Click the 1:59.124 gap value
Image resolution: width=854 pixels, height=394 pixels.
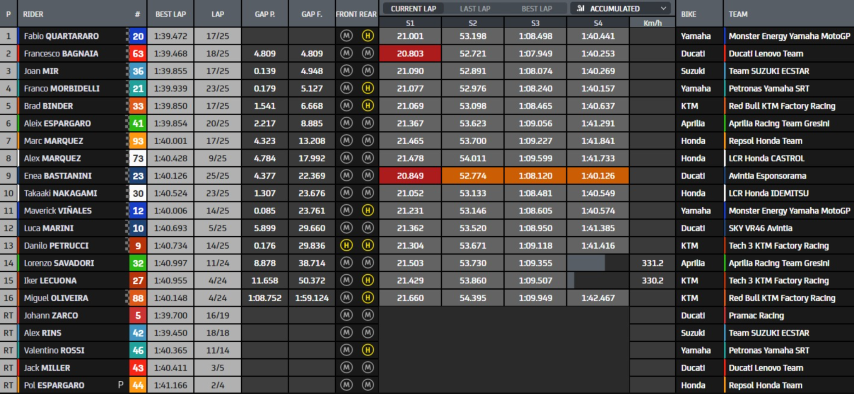[x=312, y=298]
